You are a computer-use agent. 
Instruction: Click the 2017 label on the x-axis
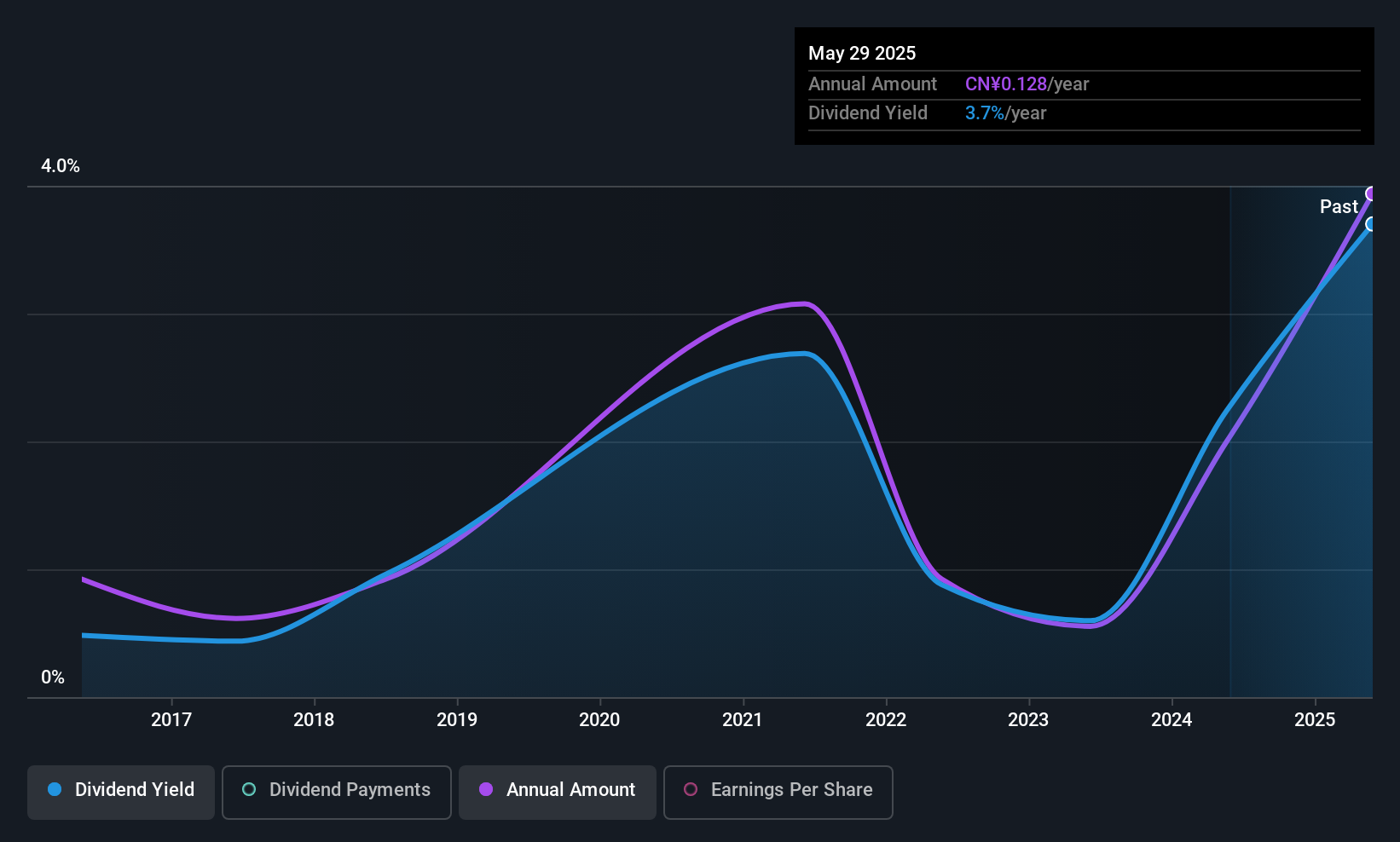click(x=171, y=719)
